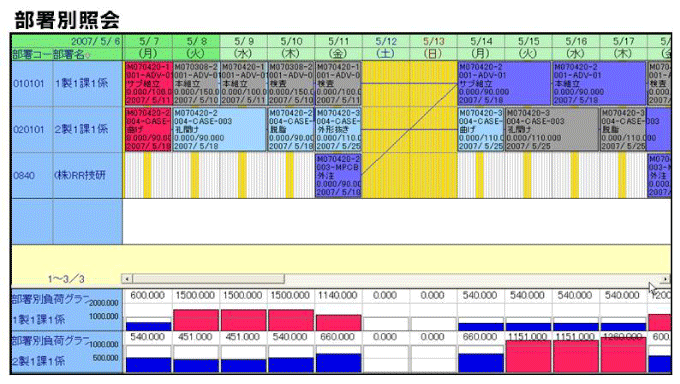
Task: Click light blue 外形抜き task on 5/11
Action: (338, 129)
